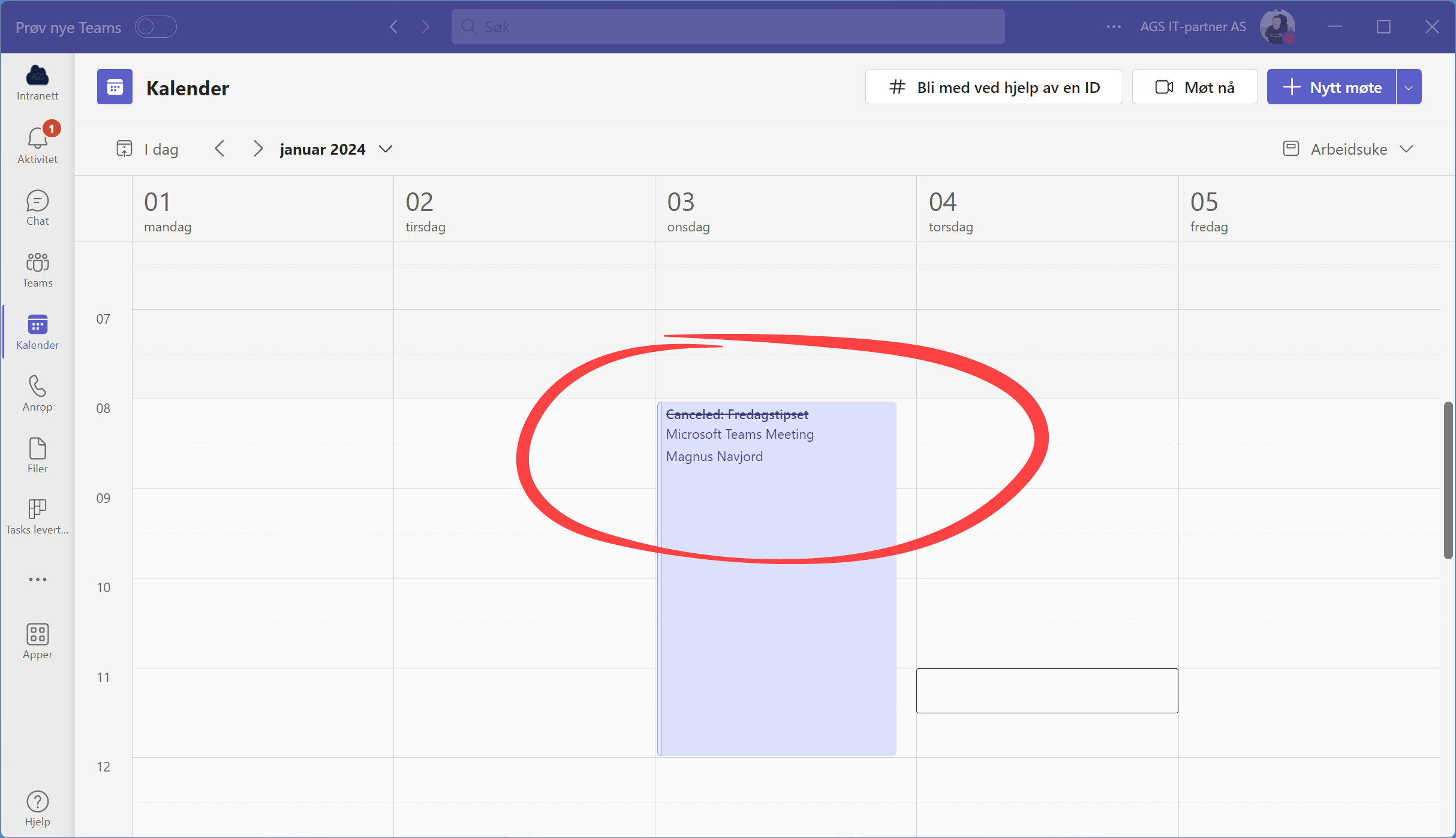Click the calendar vertical scrollbar
This screenshot has height=838, width=1456.
[1448, 480]
